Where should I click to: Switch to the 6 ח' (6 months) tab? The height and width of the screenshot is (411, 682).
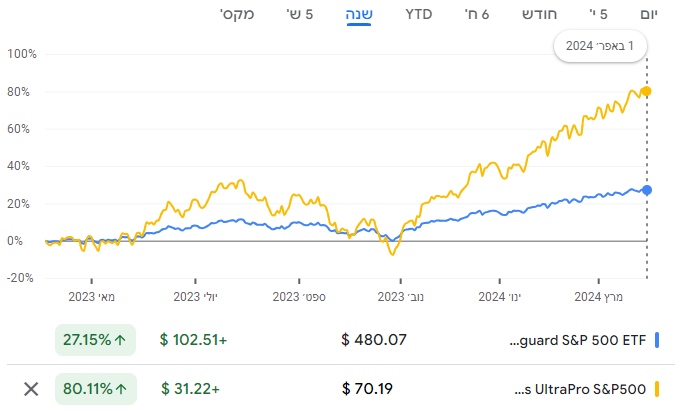[478, 15]
